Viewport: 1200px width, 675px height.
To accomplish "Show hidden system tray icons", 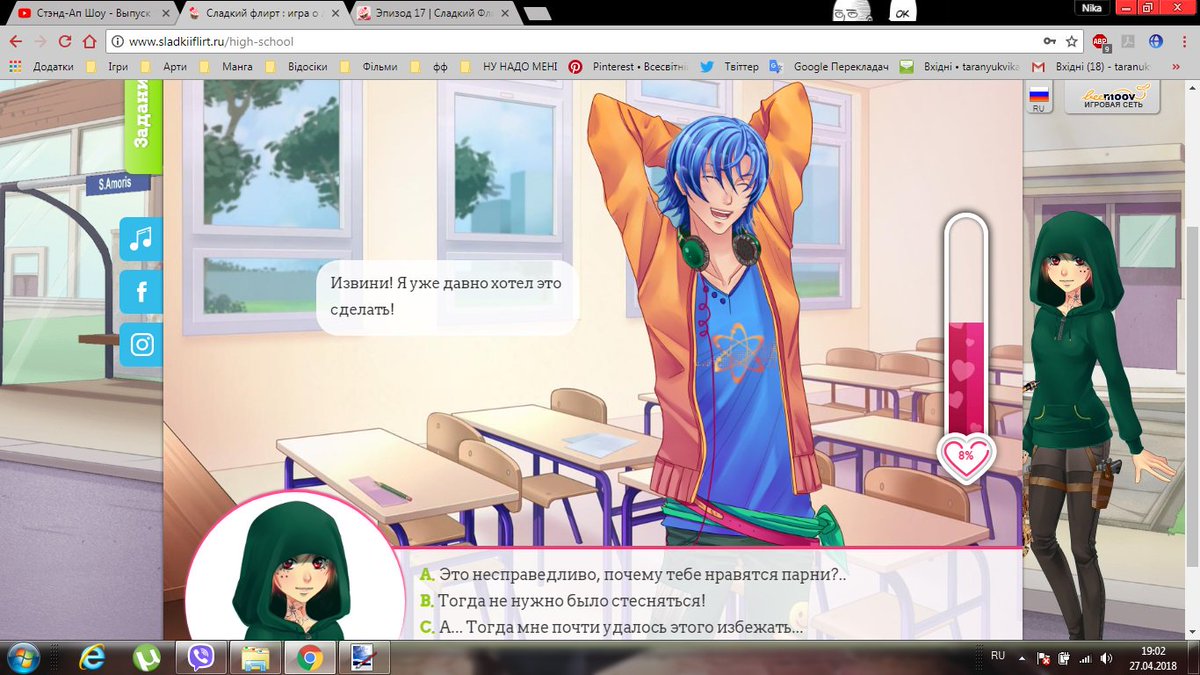I will pyautogui.click(x=1024, y=657).
